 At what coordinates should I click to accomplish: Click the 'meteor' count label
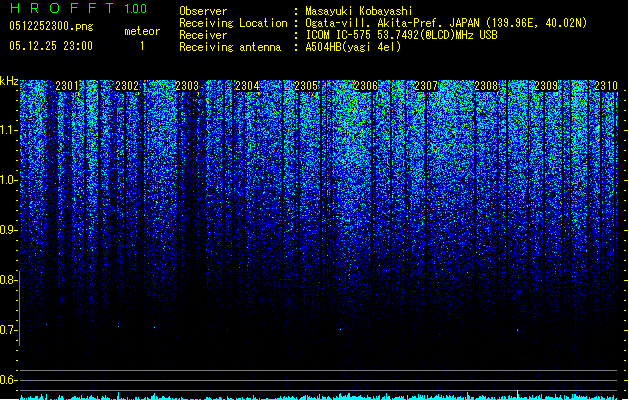coord(142,31)
